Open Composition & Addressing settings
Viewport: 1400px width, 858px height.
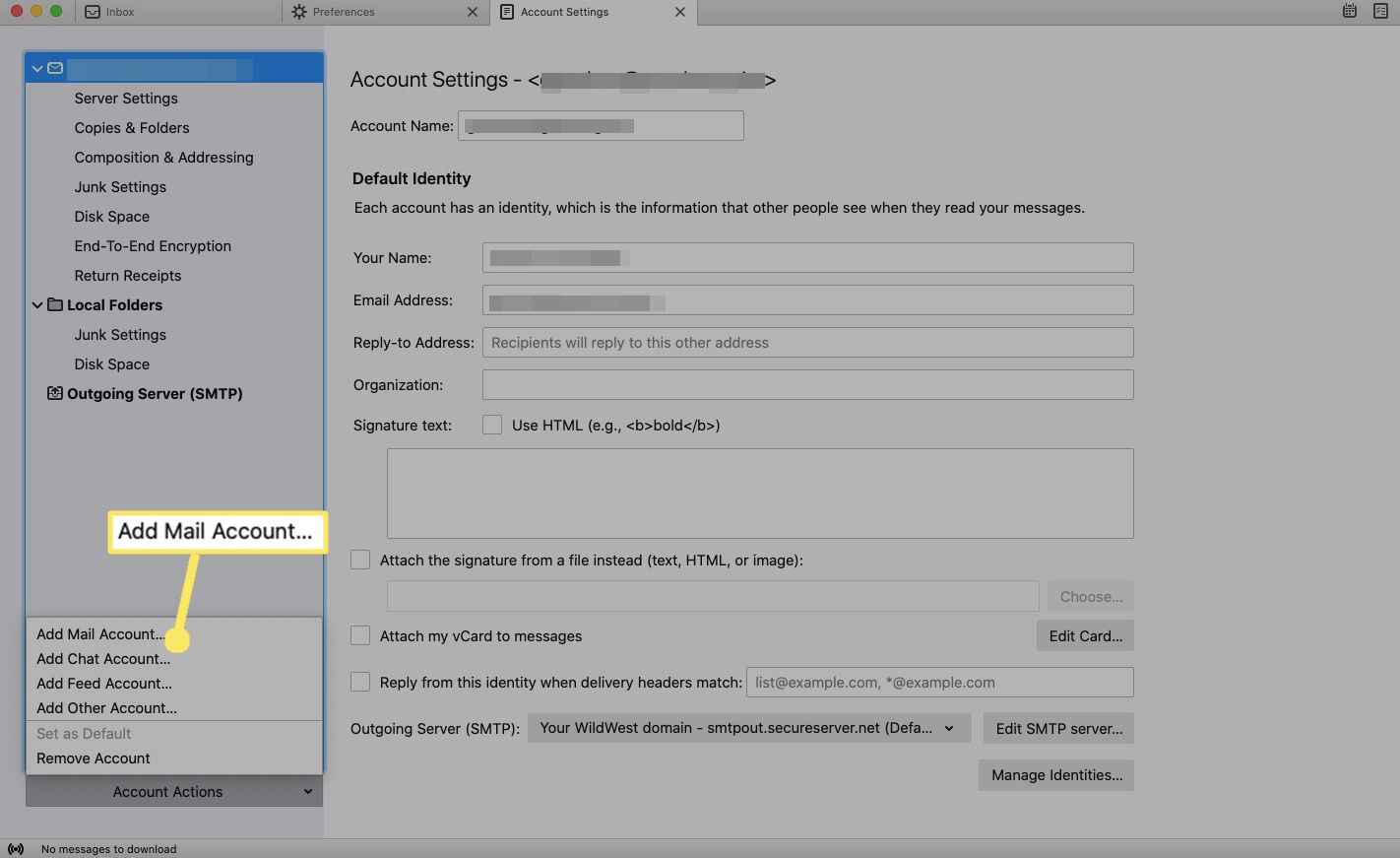(163, 157)
